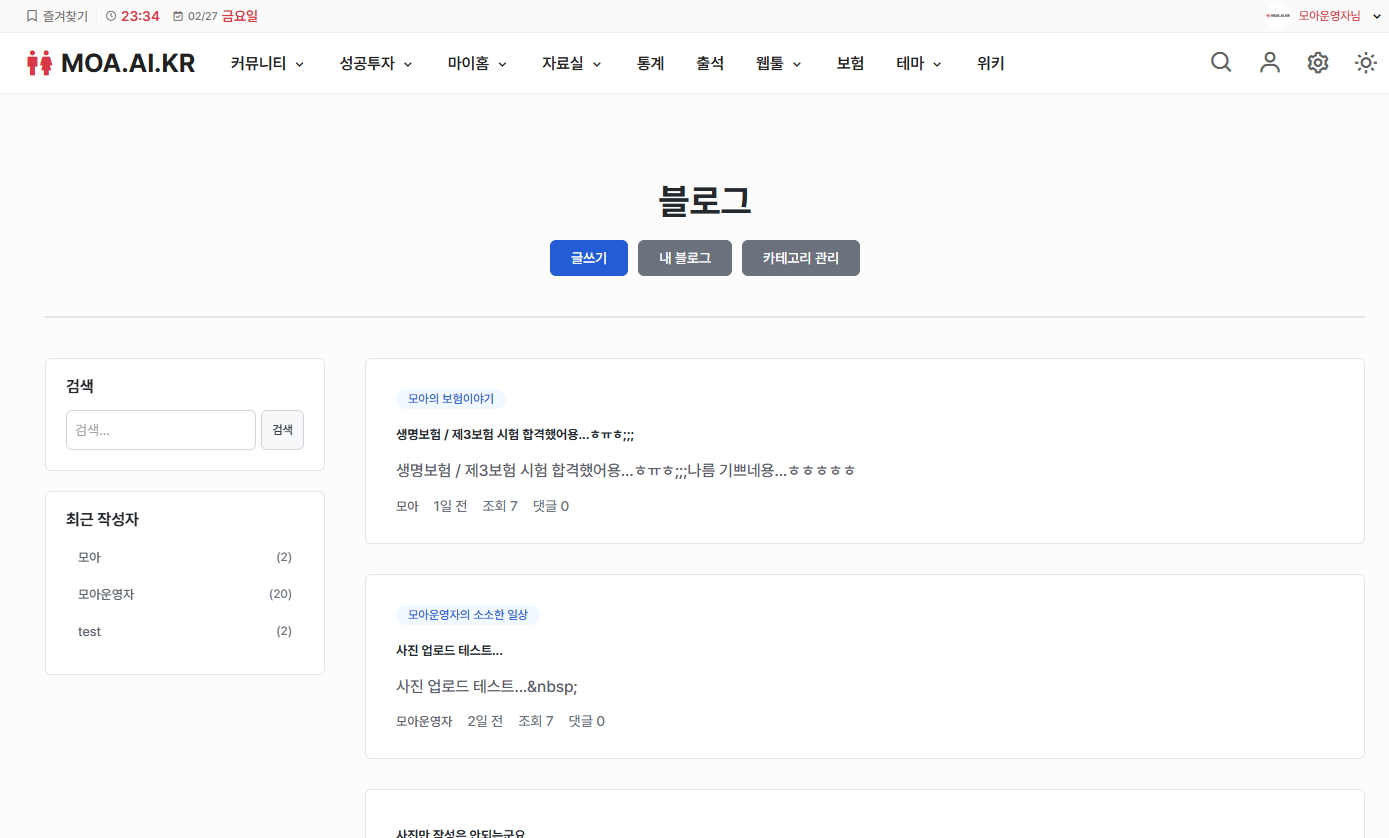Click the MOA.AI.KR logo
The image size is (1389, 838).
point(111,63)
